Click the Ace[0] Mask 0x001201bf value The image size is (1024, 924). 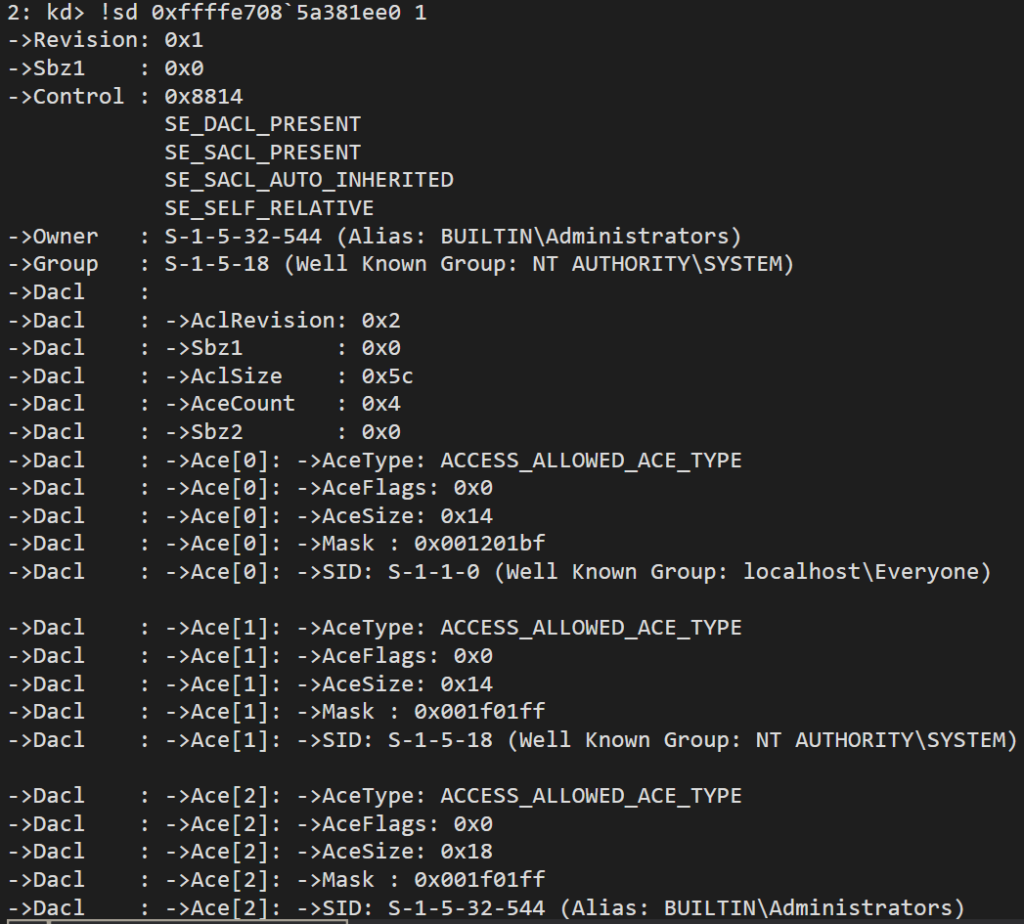click(479, 544)
